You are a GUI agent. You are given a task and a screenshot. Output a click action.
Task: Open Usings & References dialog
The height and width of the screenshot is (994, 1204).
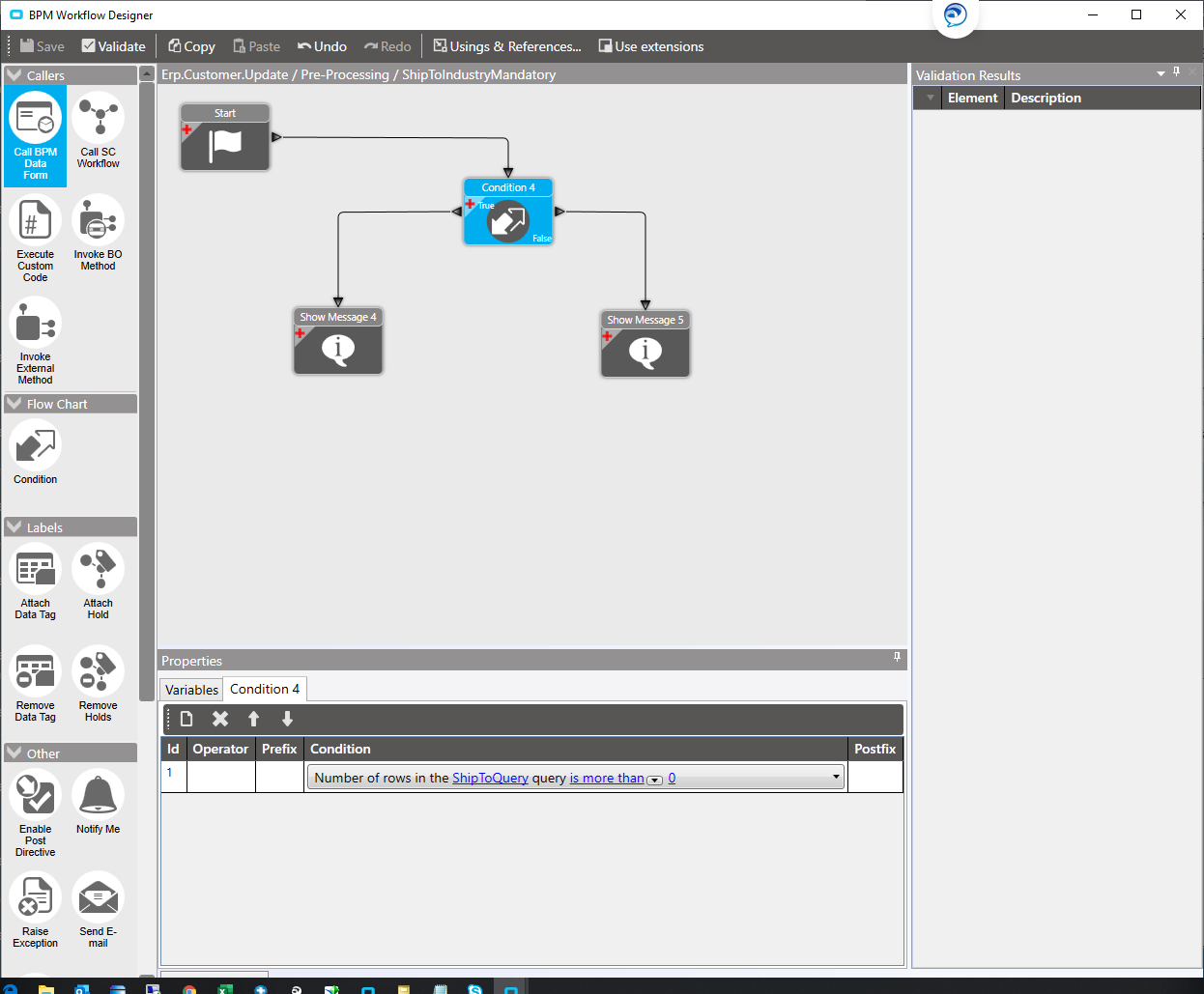[x=507, y=46]
